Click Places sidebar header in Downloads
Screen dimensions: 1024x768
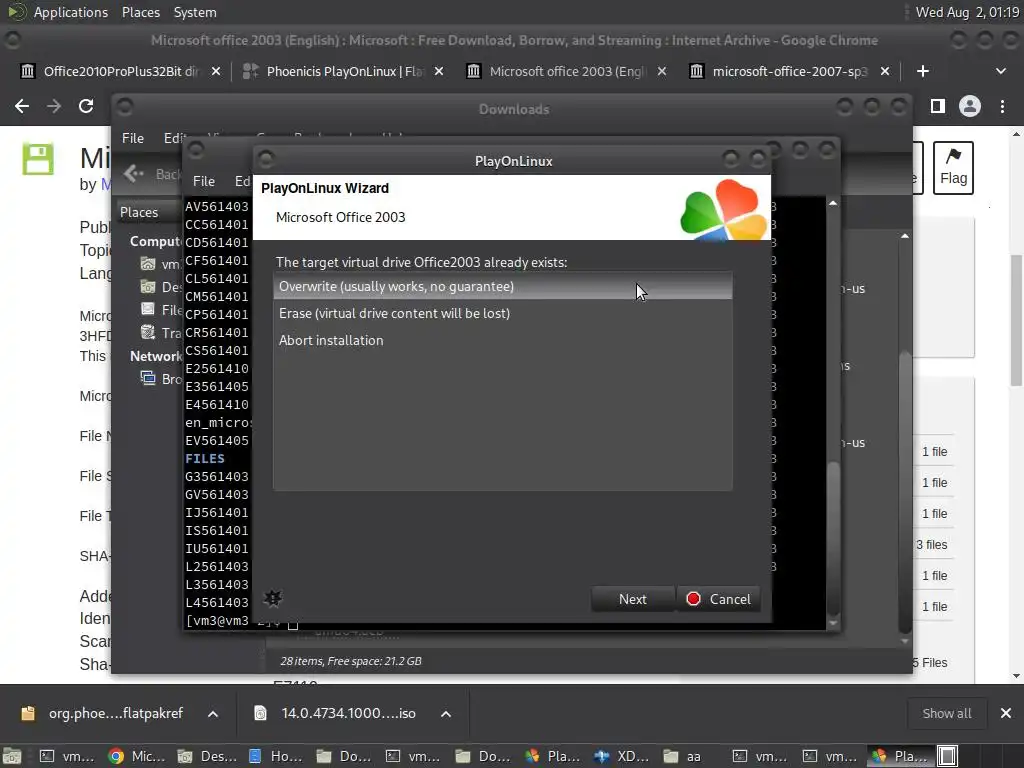point(138,212)
